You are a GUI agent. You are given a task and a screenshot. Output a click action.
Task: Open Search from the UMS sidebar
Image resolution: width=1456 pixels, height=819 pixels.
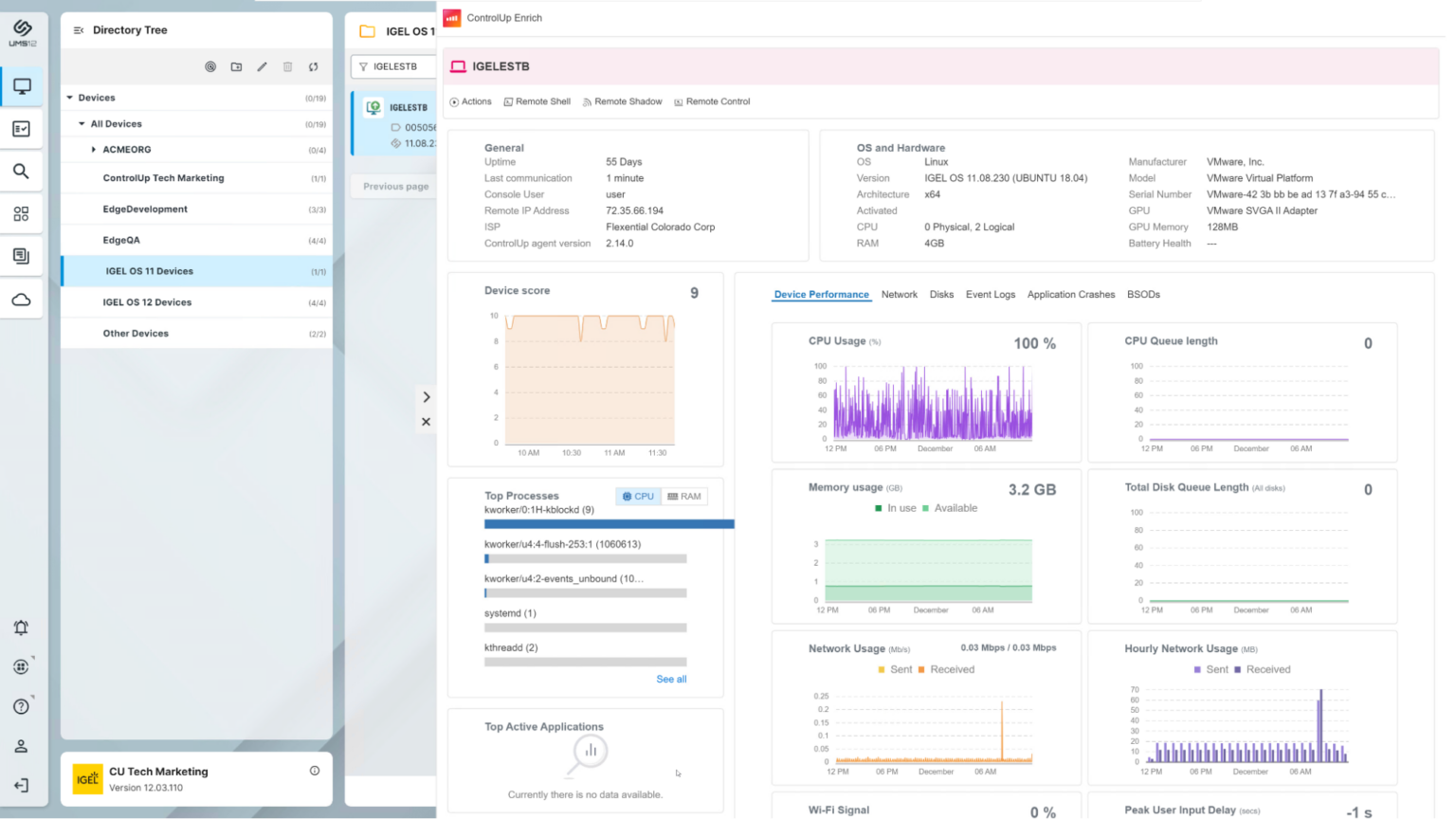point(21,171)
